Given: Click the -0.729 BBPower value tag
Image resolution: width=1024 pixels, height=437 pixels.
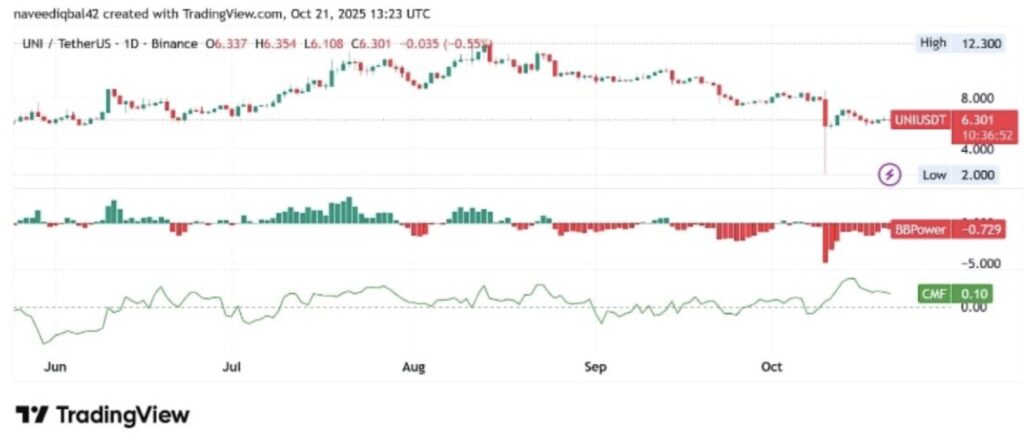Looking at the screenshot, I should 978,230.
